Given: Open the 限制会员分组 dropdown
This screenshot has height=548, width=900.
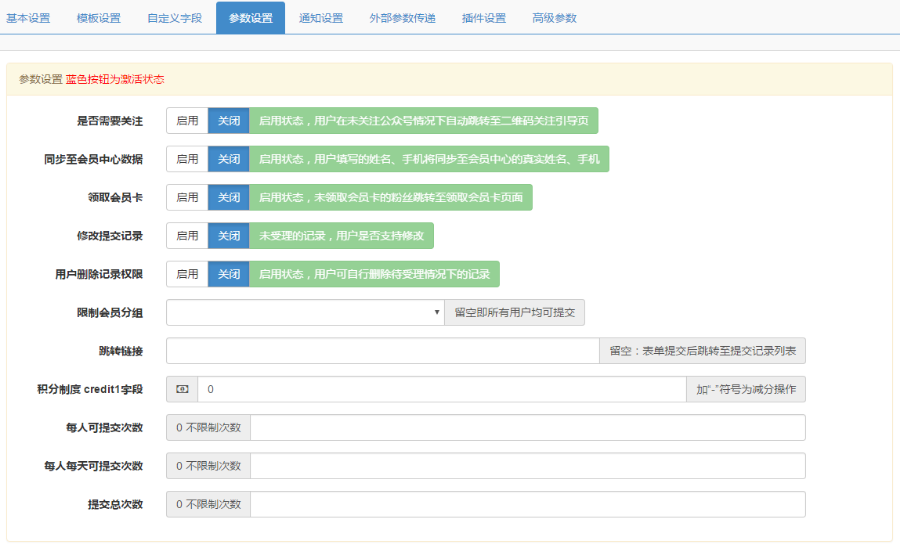Looking at the screenshot, I should click(305, 313).
